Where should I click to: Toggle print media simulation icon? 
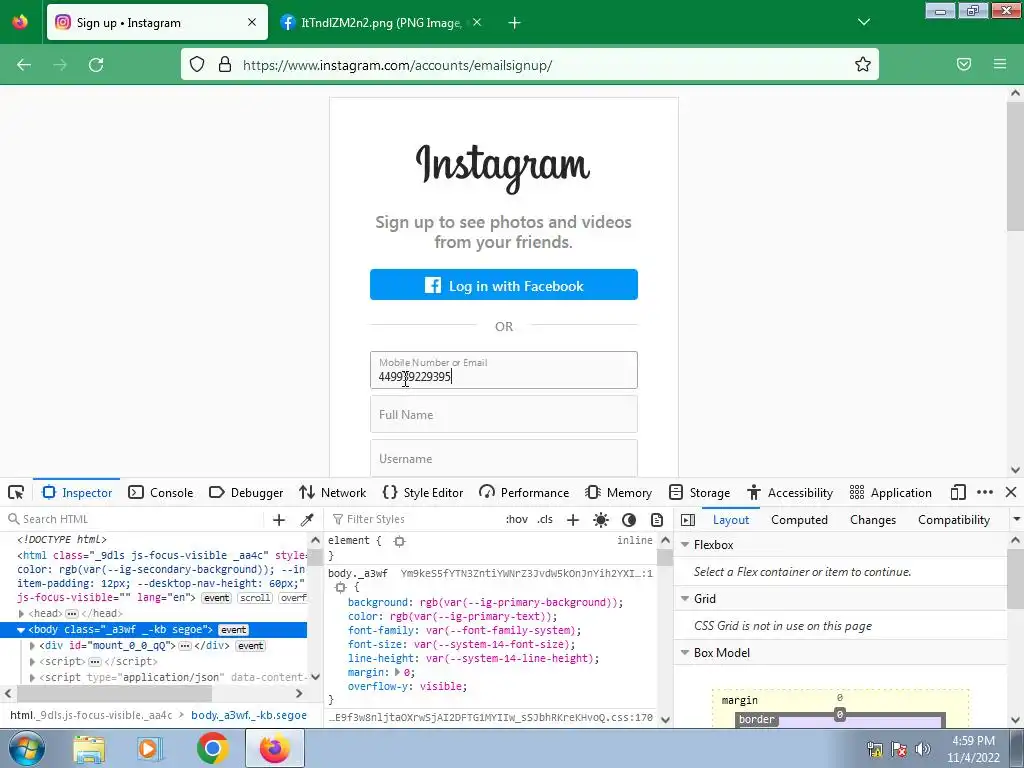(x=657, y=520)
